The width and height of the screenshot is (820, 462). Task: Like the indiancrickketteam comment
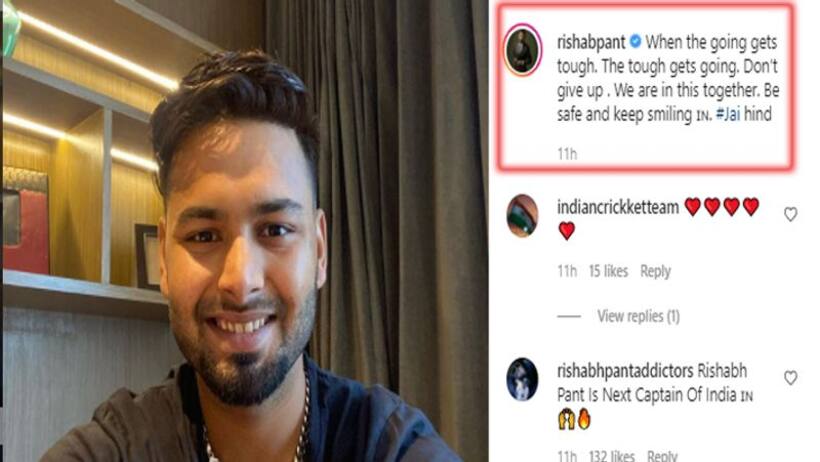[x=790, y=214]
